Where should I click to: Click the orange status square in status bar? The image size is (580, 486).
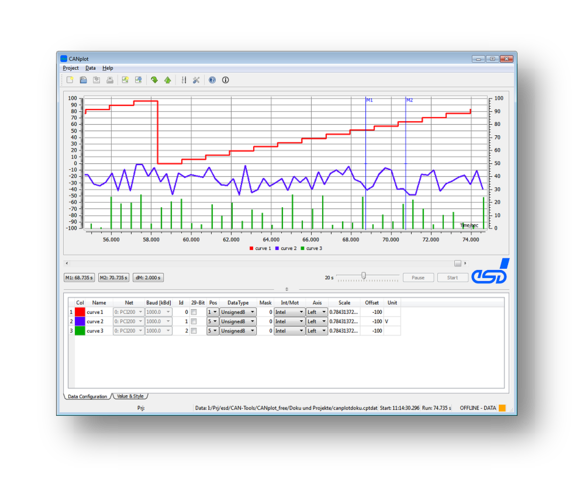tap(502, 408)
